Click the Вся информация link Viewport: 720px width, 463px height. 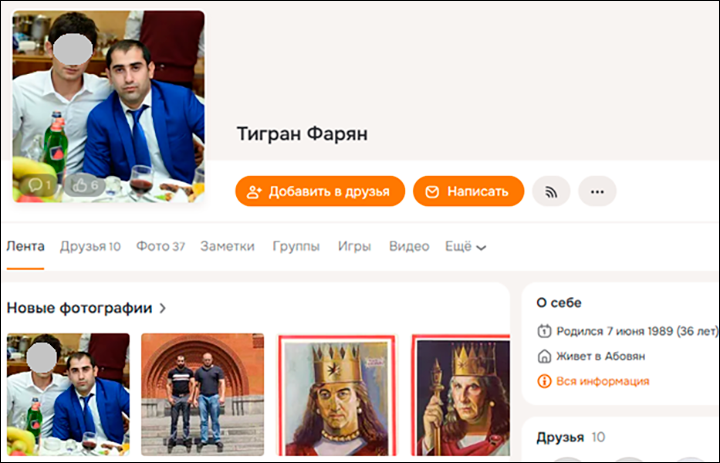pyautogui.click(x=602, y=381)
